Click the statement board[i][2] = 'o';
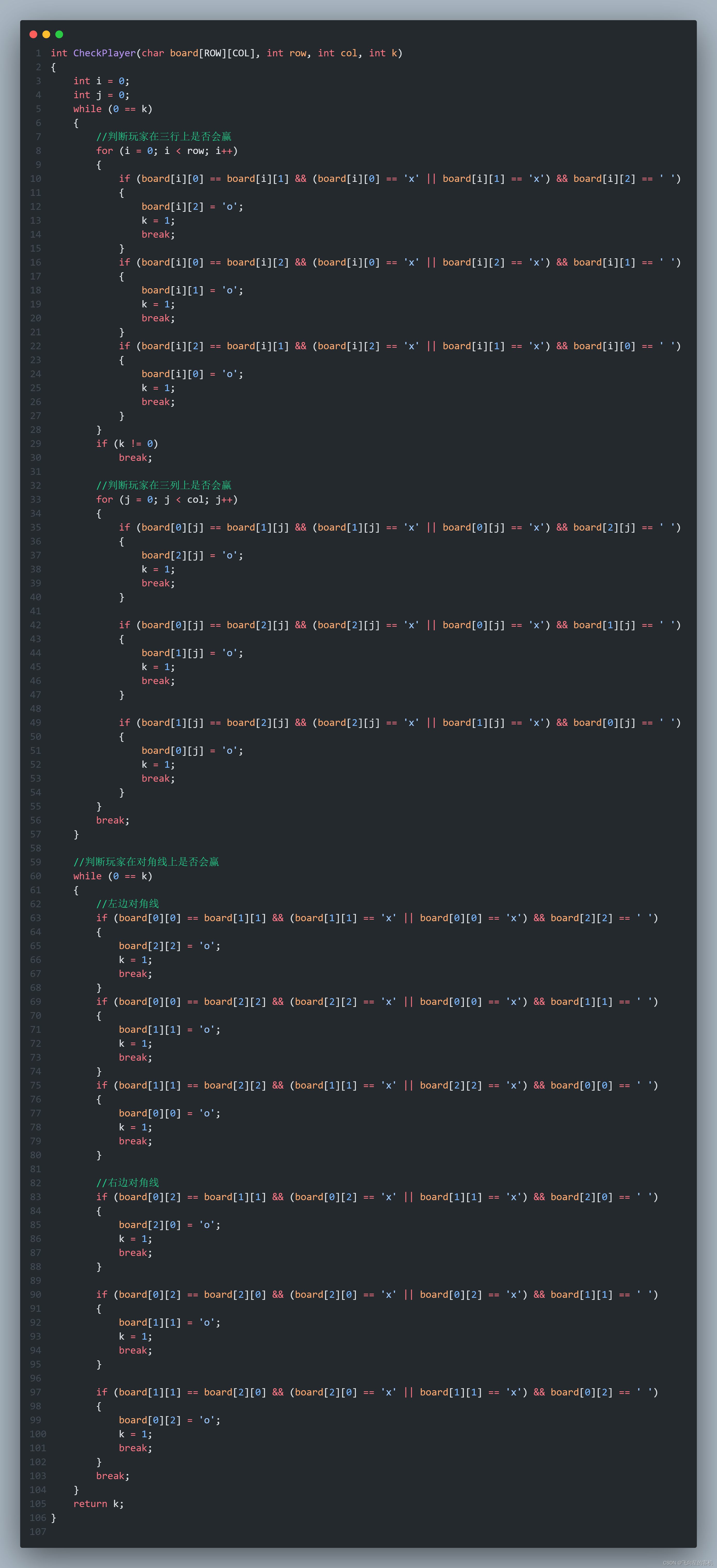717x1568 pixels. [193, 206]
